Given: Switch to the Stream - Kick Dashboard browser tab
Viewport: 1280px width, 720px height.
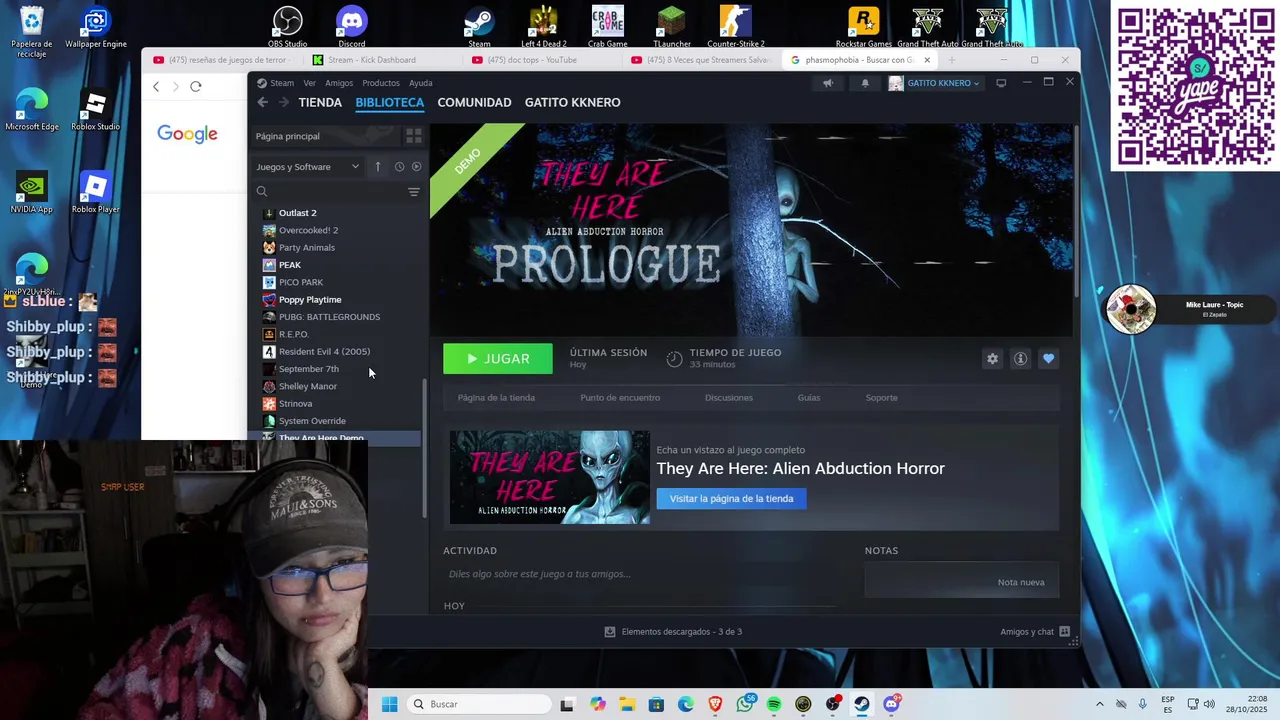Looking at the screenshot, I should [371, 60].
